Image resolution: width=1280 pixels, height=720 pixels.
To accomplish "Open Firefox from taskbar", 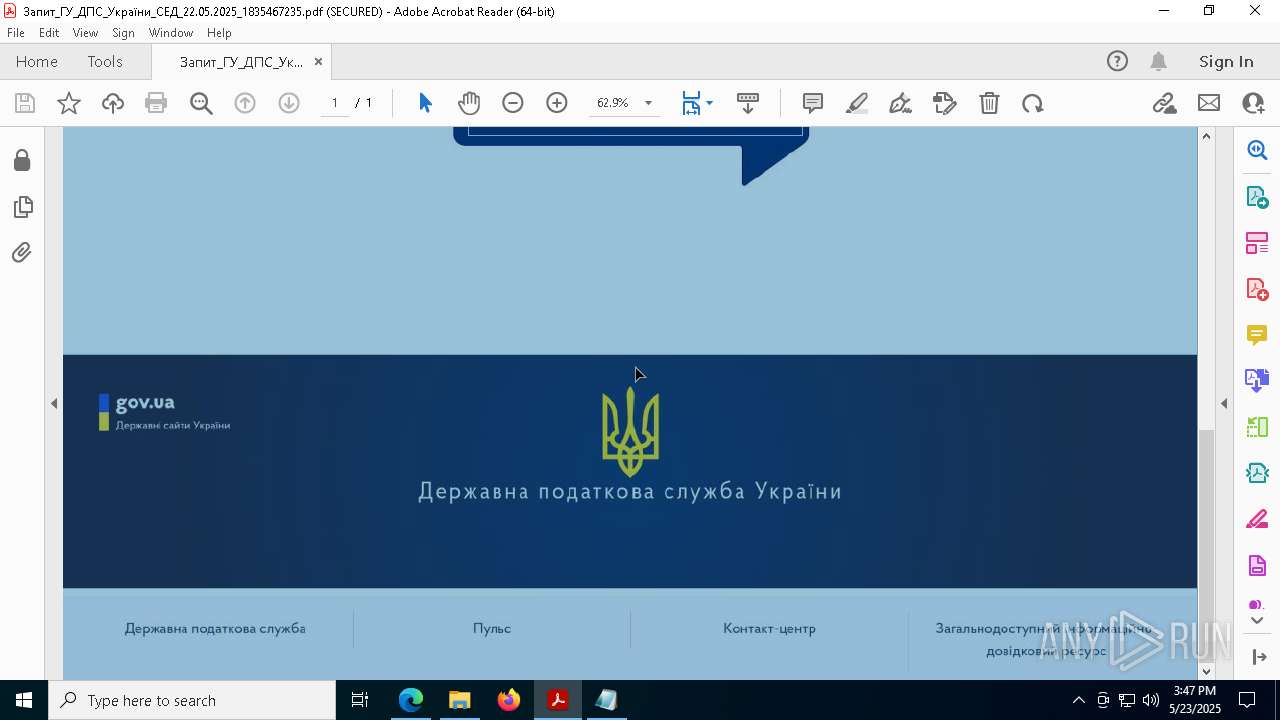I will 509,700.
